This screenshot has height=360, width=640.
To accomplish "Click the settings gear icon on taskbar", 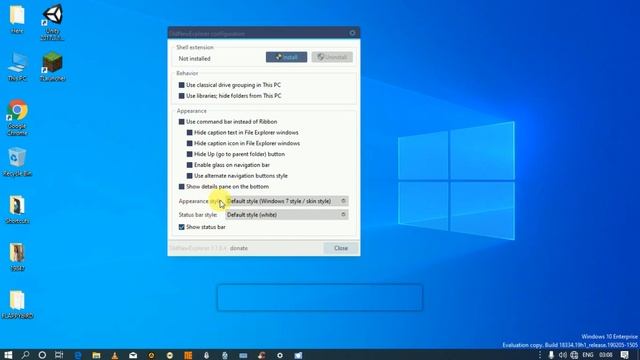I will pyautogui.click(x=280, y=355).
